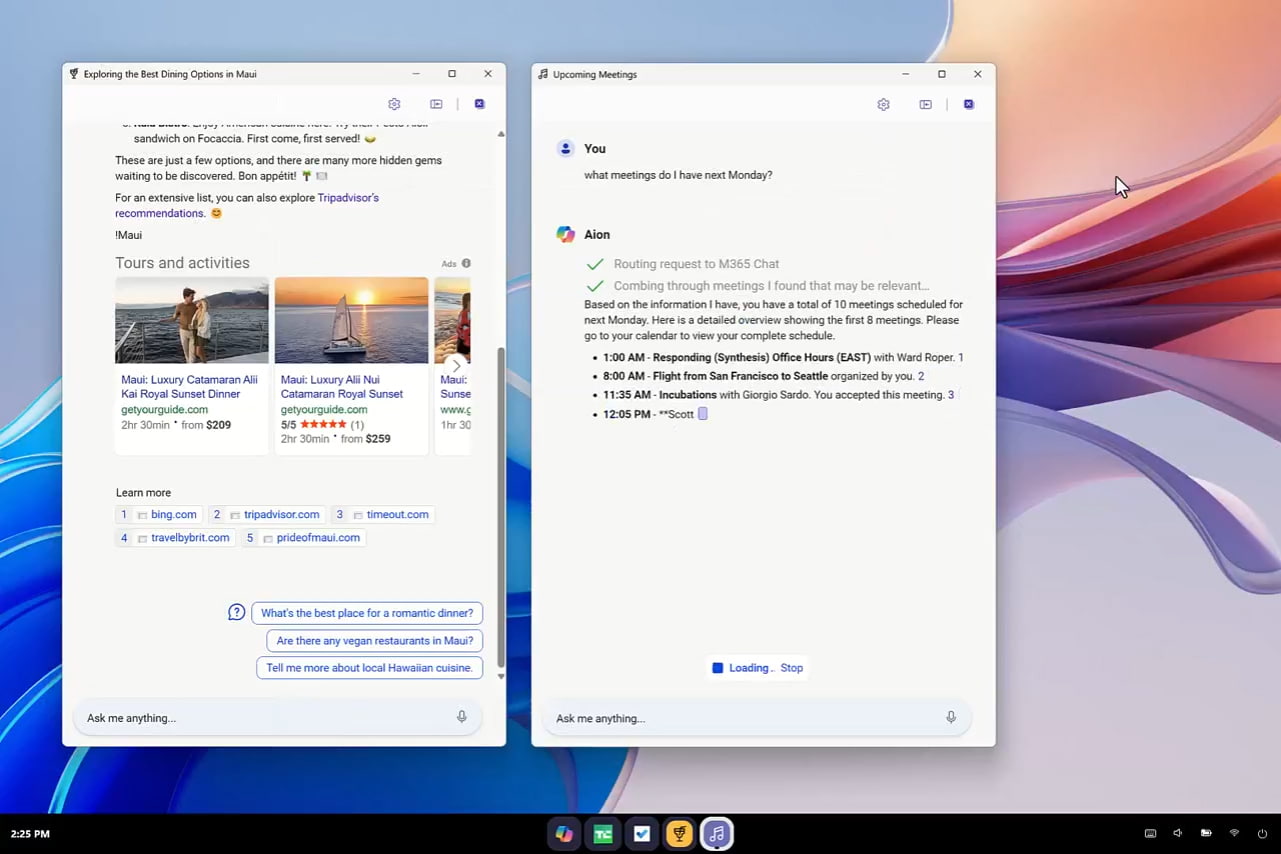Open Tripadvisor's recommendations link
This screenshot has width=1281, height=854.
[x=247, y=205]
